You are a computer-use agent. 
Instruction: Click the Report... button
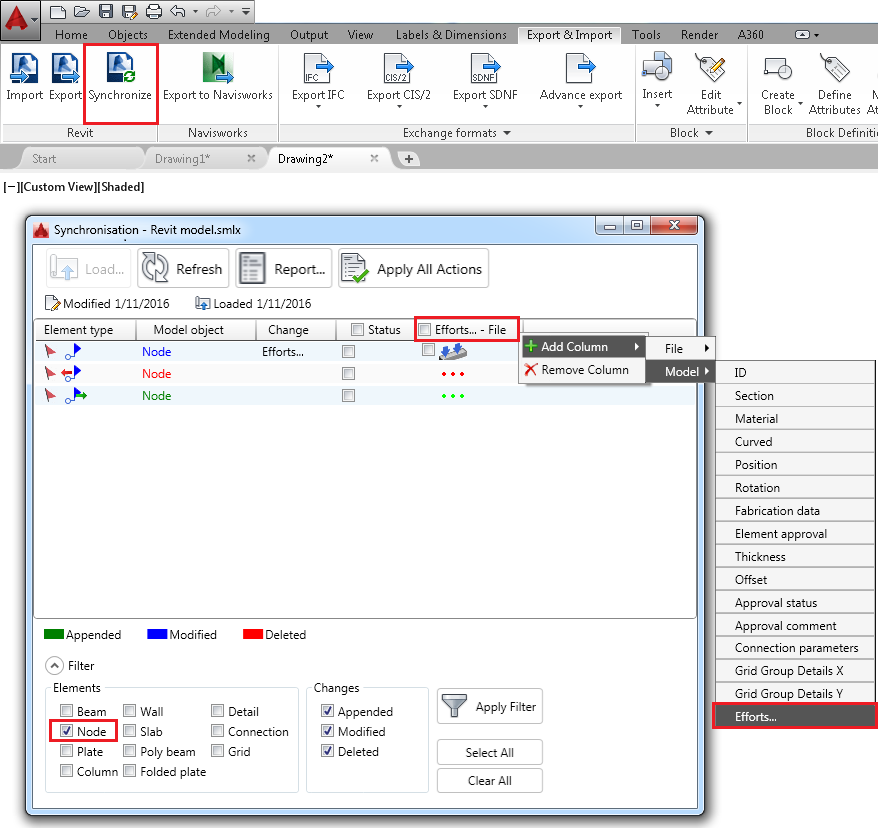click(283, 269)
